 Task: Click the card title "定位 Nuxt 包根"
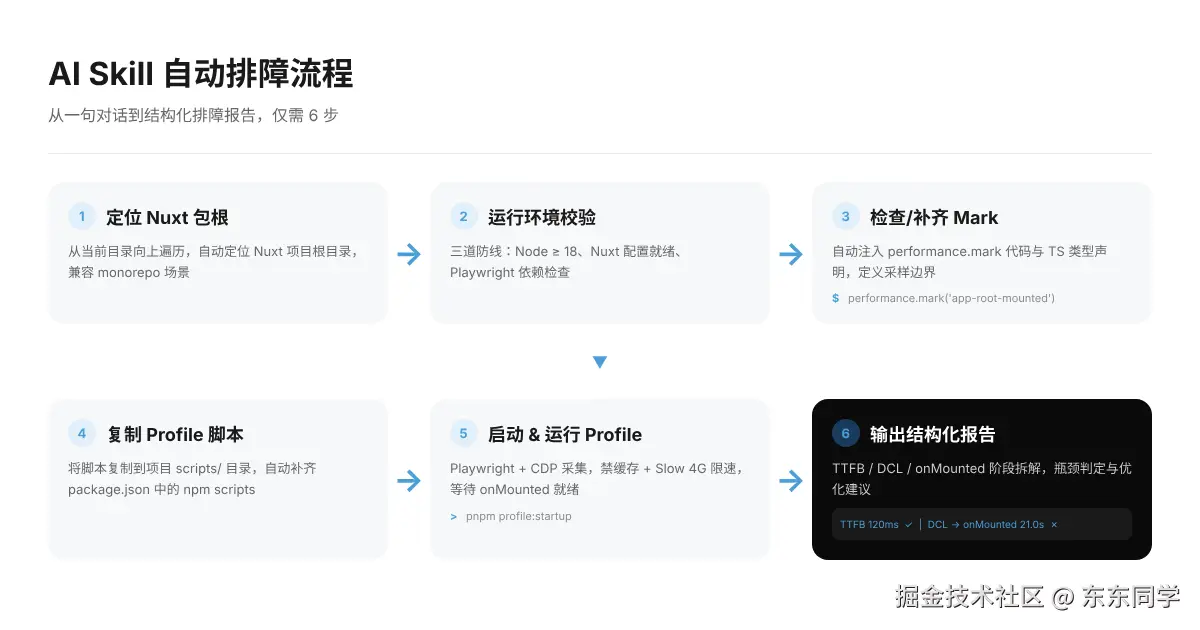click(167, 217)
